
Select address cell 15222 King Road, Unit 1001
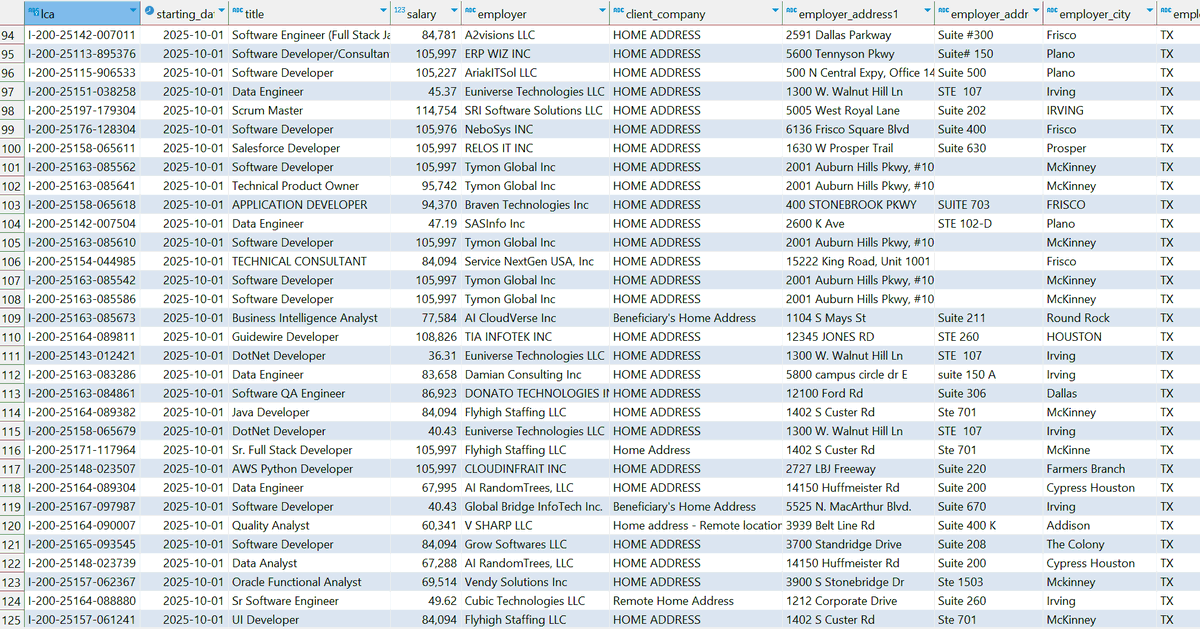coord(858,261)
